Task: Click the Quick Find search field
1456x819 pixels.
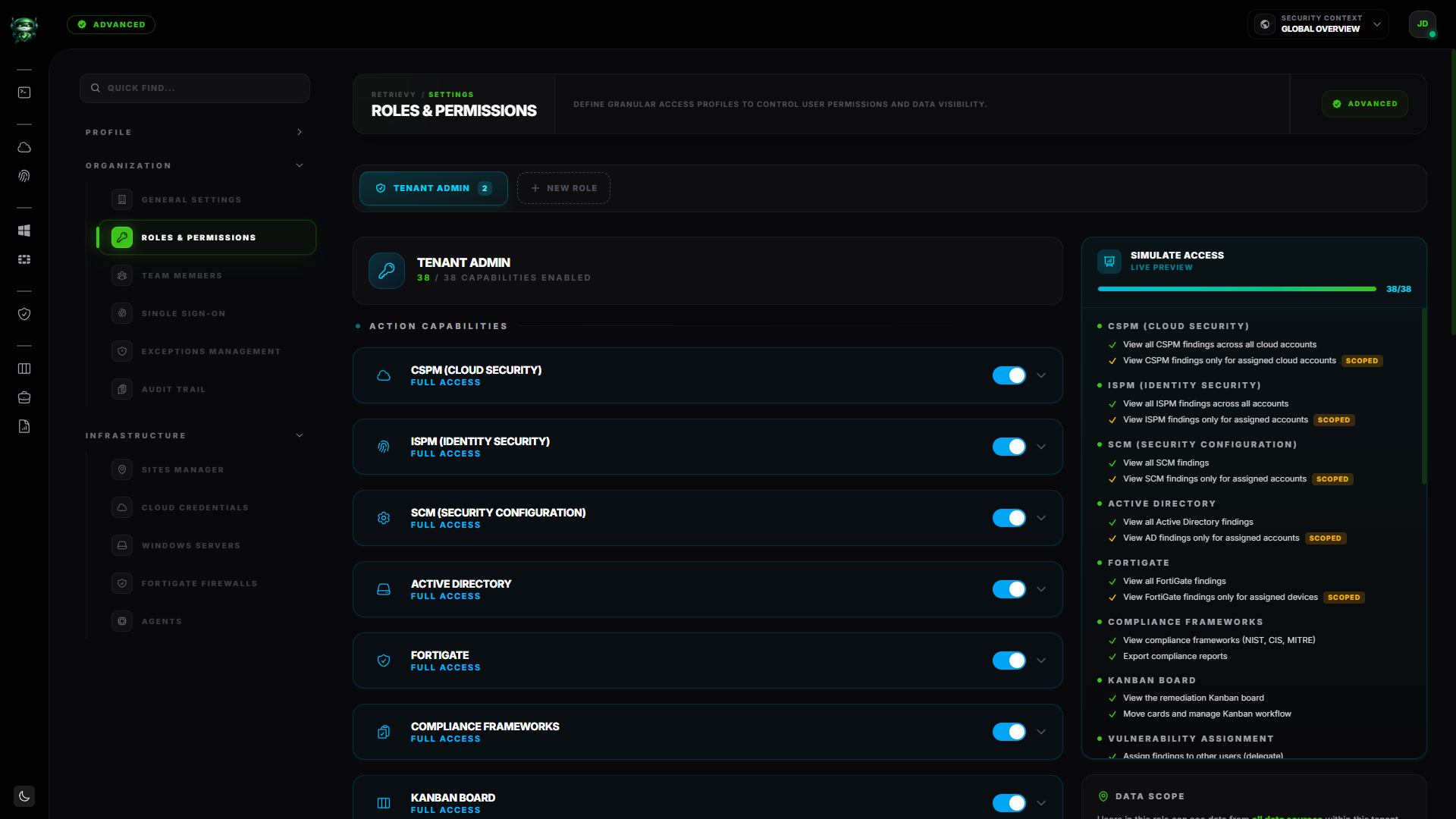Action: [195, 88]
